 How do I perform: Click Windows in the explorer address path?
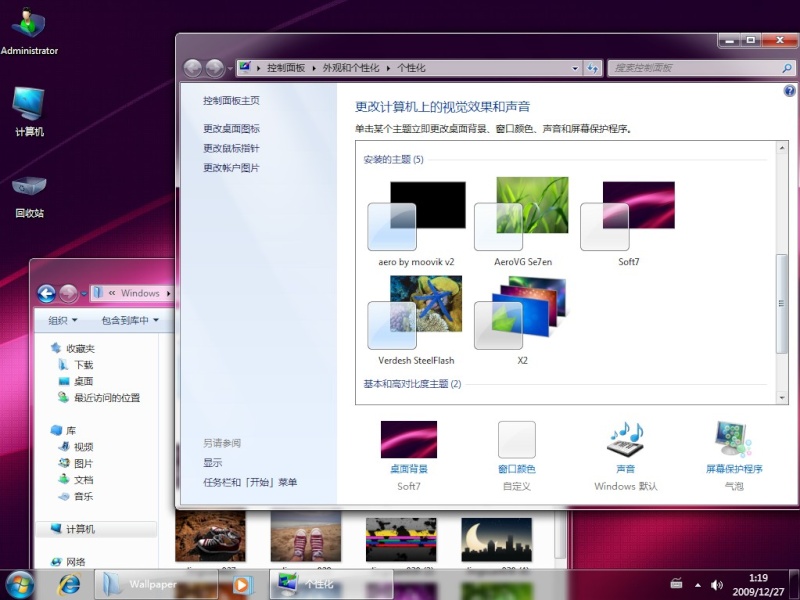[x=140, y=293]
